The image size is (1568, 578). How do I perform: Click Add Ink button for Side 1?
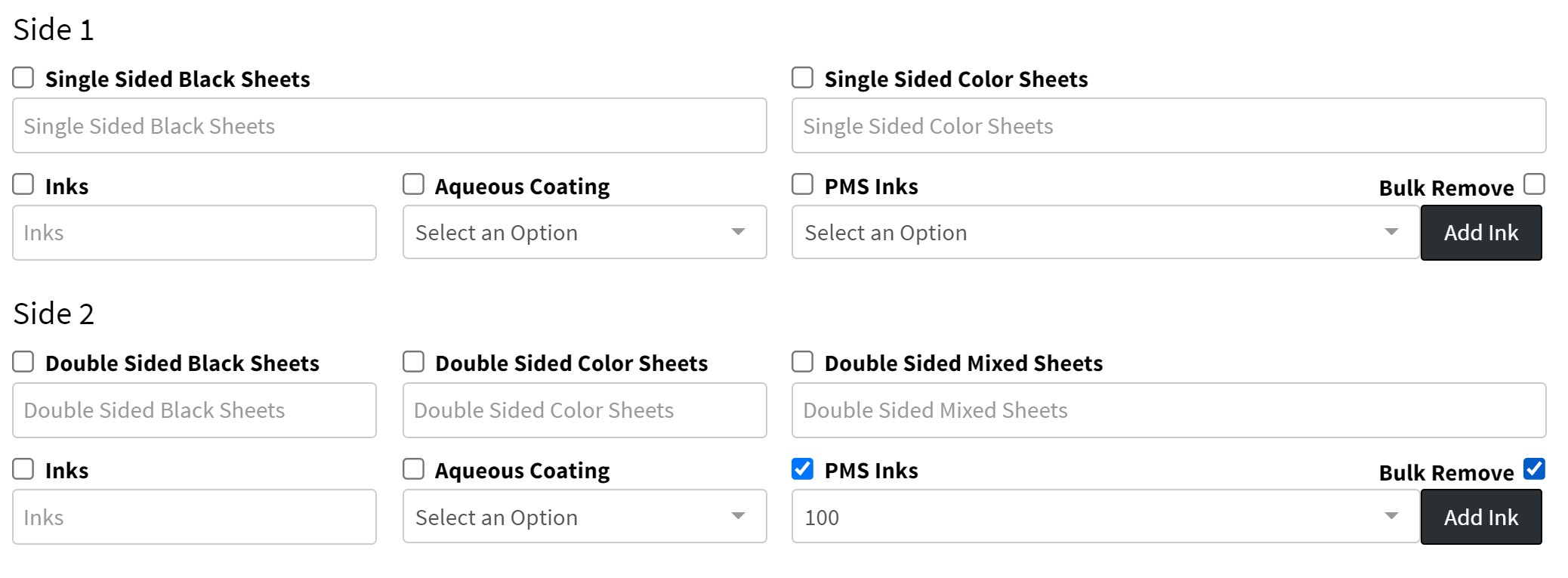[1480, 233]
